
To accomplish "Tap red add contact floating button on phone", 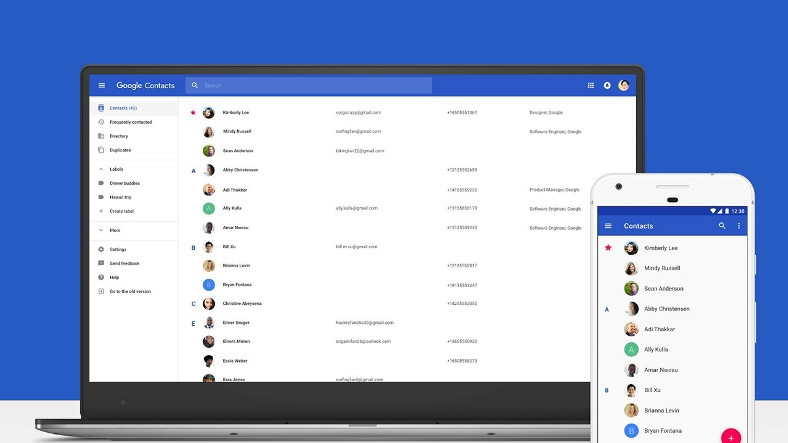I will (x=731, y=437).
